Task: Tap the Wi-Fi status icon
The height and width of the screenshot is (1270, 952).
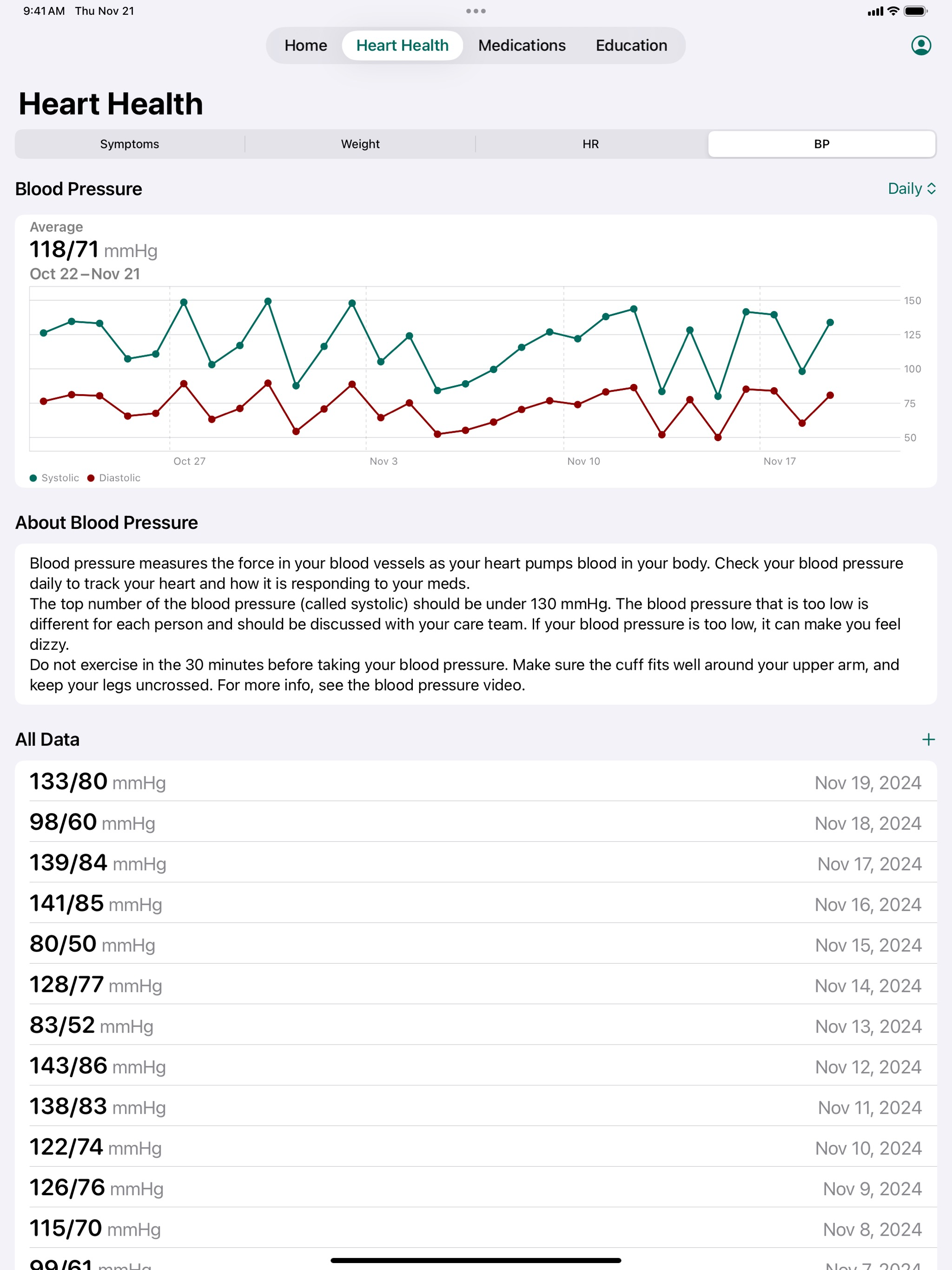Action: [893, 11]
